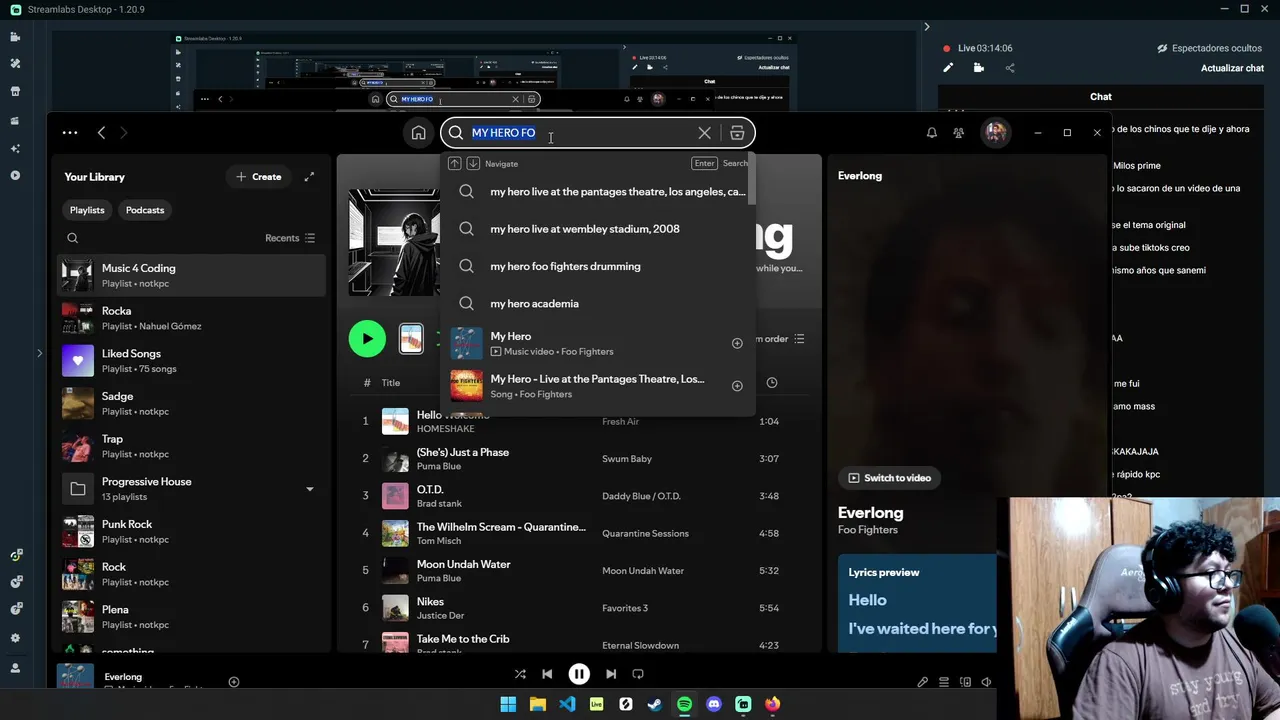Image resolution: width=1280 pixels, height=720 pixels.
Task: Open Discord from Windows taskbar
Action: 713,704
